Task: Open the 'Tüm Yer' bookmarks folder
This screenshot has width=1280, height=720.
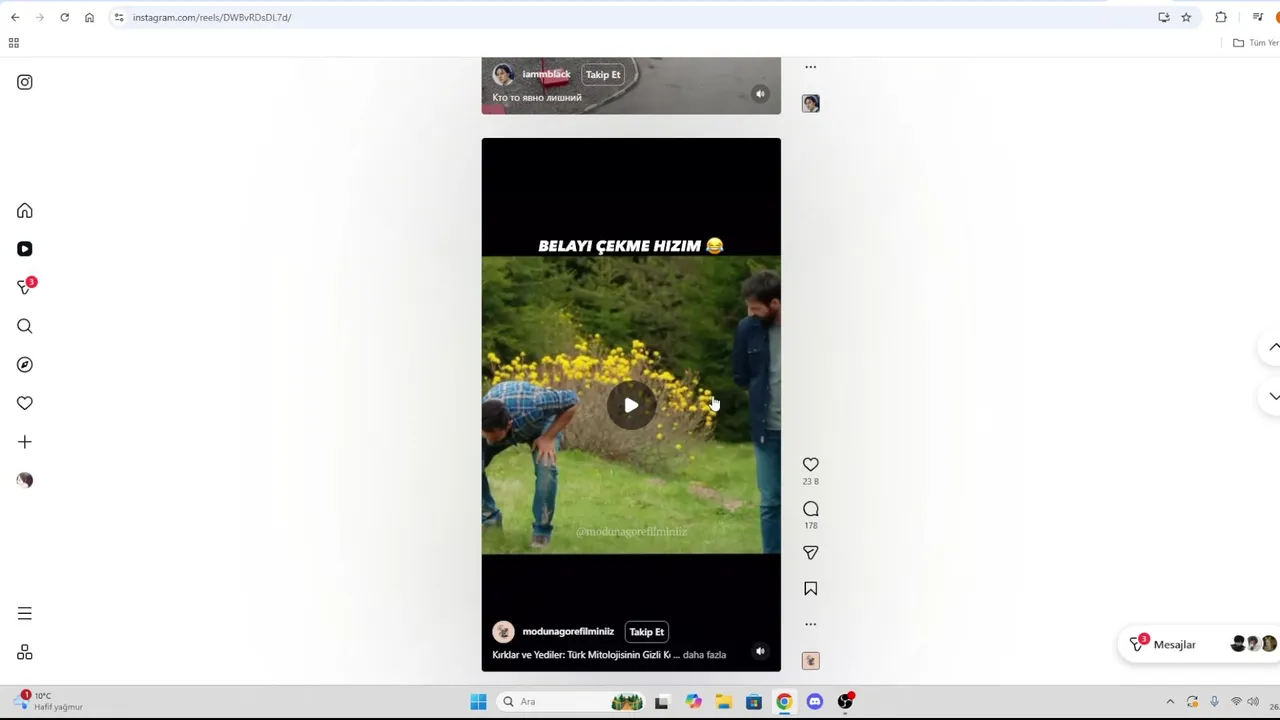Action: (1256, 43)
